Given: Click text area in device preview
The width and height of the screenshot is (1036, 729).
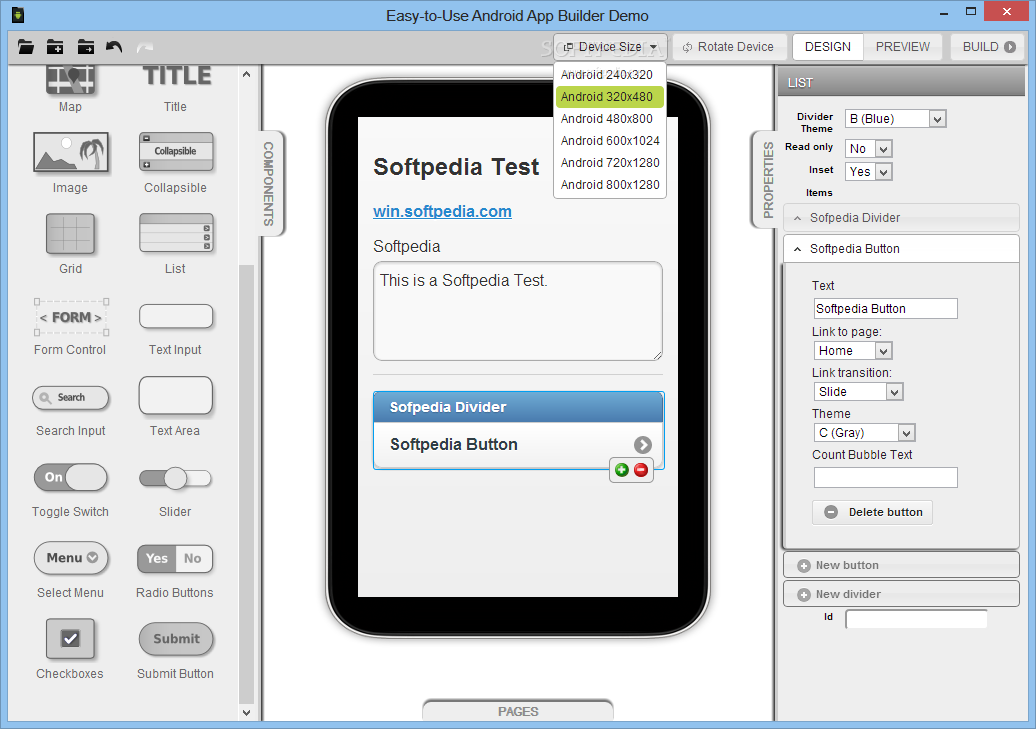Looking at the screenshot, I should click(x=518, y=311).
